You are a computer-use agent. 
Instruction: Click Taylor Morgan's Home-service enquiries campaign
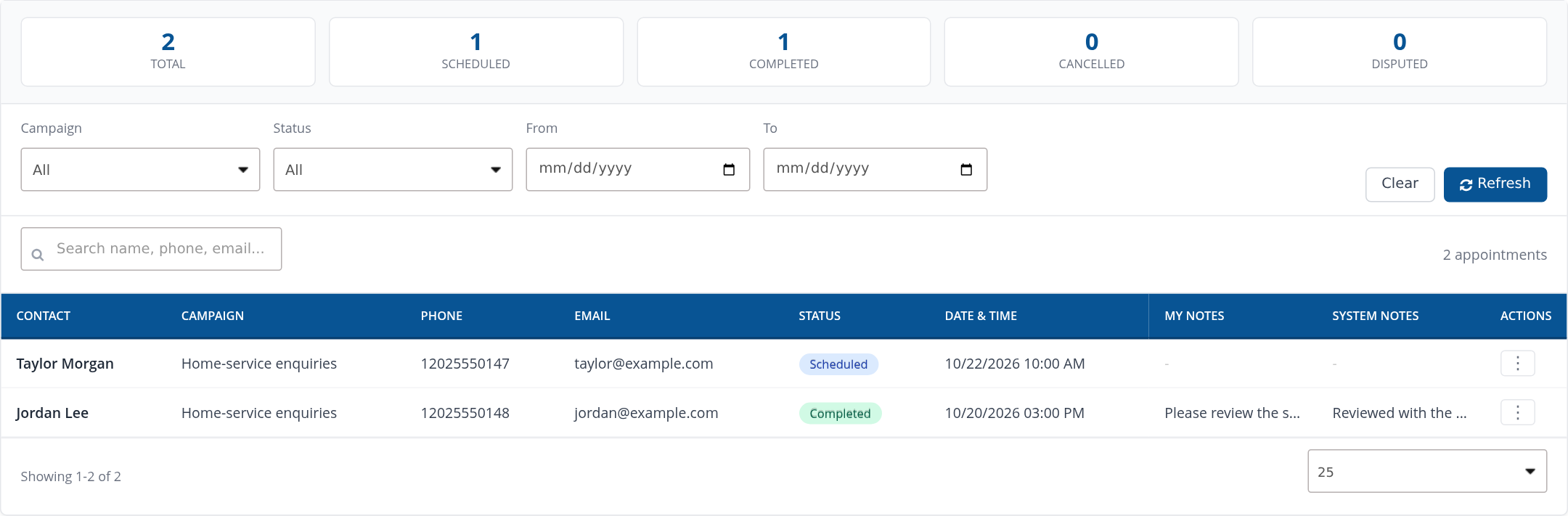coord(259,364)
